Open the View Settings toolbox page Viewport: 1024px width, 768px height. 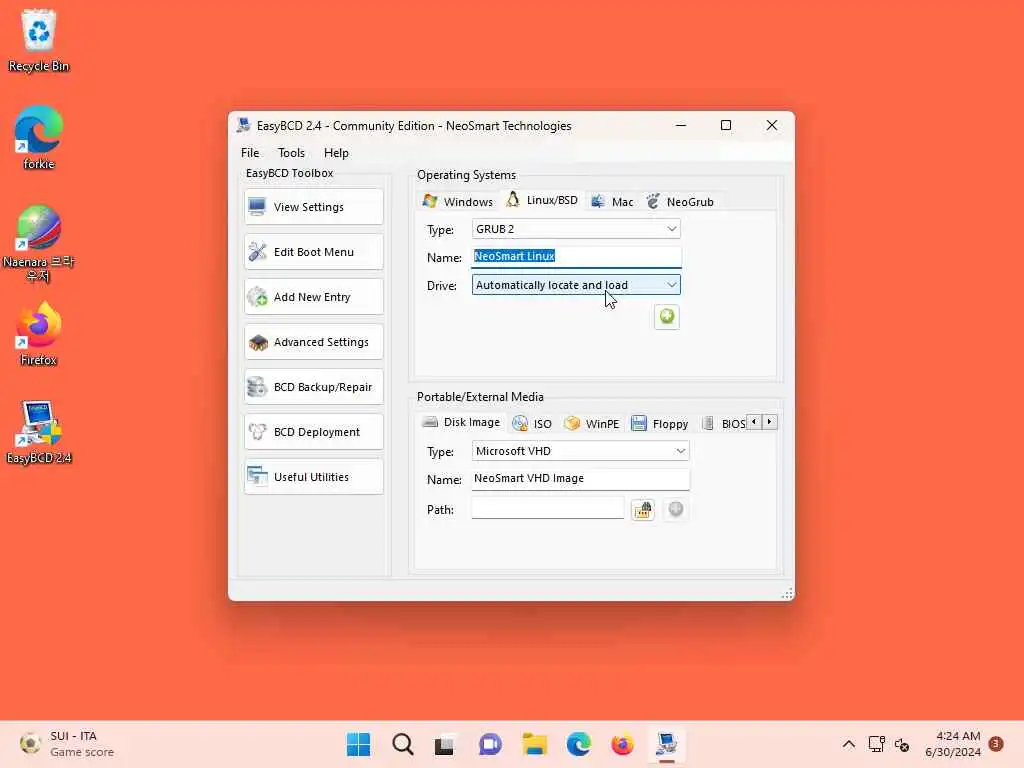click(313, 207)
